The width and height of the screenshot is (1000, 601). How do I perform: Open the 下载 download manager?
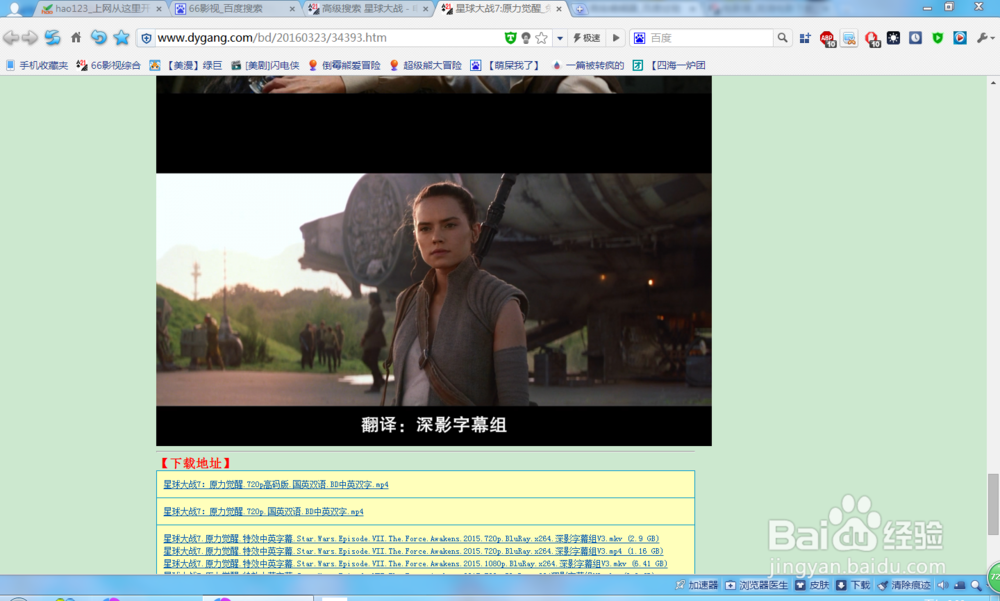pos(853,585)
